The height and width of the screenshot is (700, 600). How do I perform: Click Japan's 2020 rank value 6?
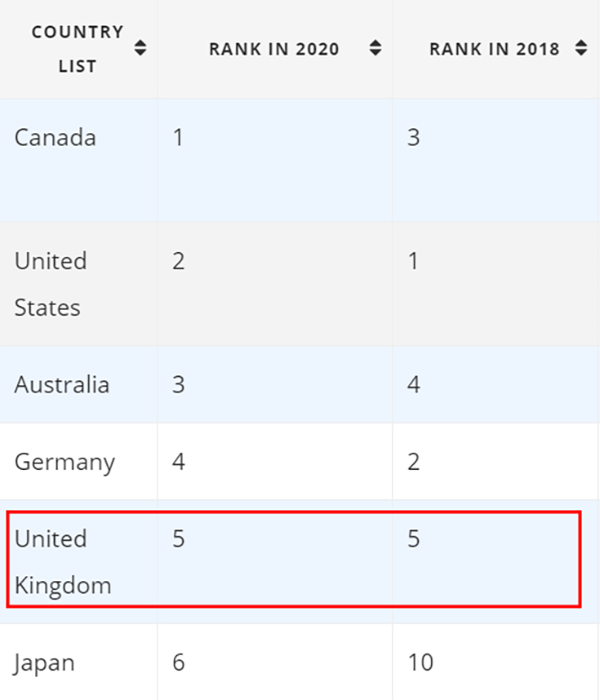[178, 662]
